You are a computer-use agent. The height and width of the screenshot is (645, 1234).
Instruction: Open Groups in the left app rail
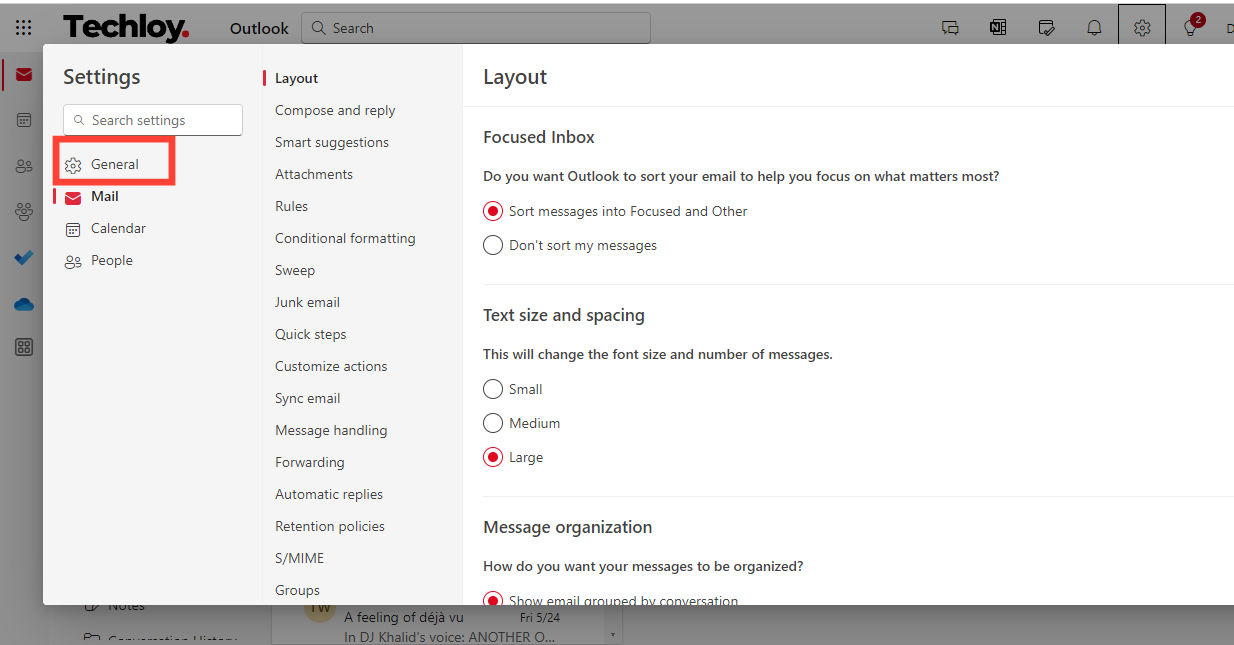24,212
